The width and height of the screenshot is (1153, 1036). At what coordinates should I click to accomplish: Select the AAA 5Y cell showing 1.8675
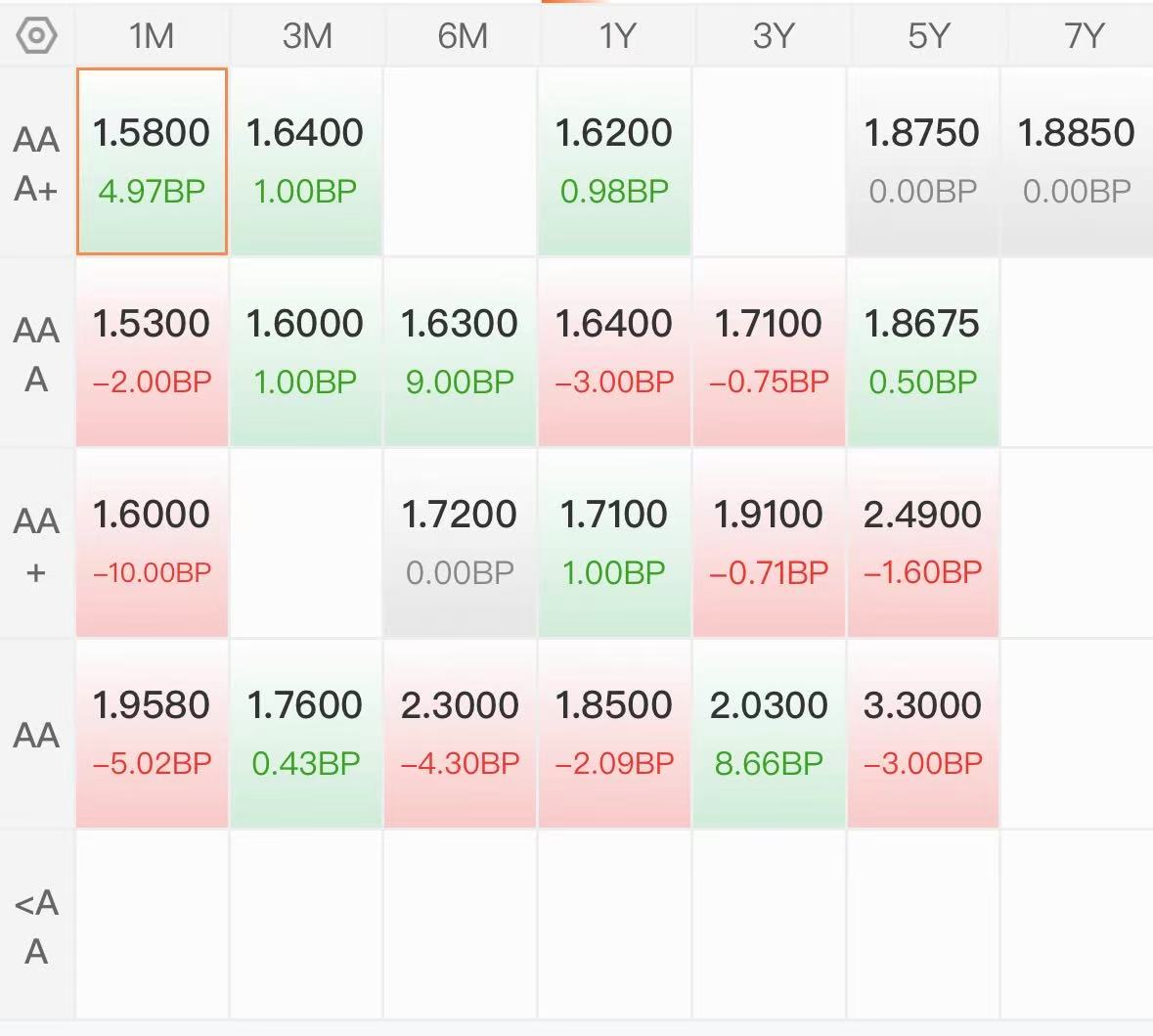(x=923, y=352)
